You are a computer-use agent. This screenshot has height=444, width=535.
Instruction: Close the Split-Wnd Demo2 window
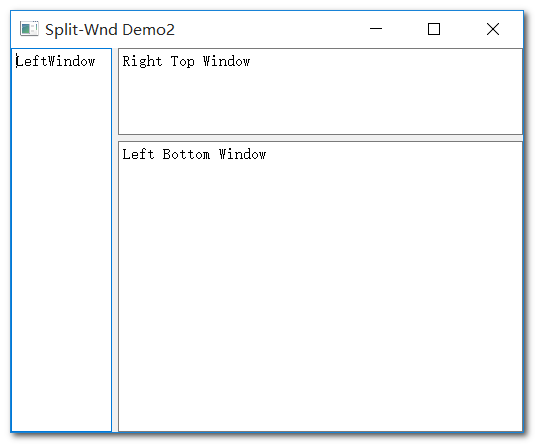point(493,29)
